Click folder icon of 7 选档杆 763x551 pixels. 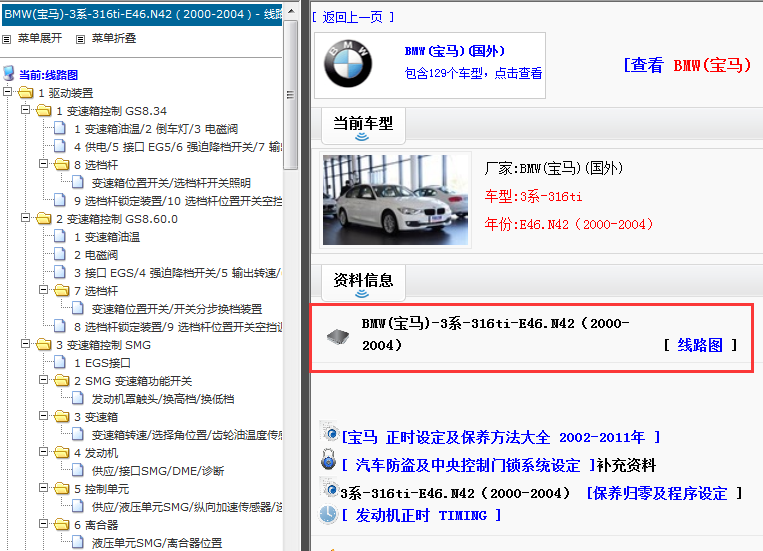click(61, 291)
